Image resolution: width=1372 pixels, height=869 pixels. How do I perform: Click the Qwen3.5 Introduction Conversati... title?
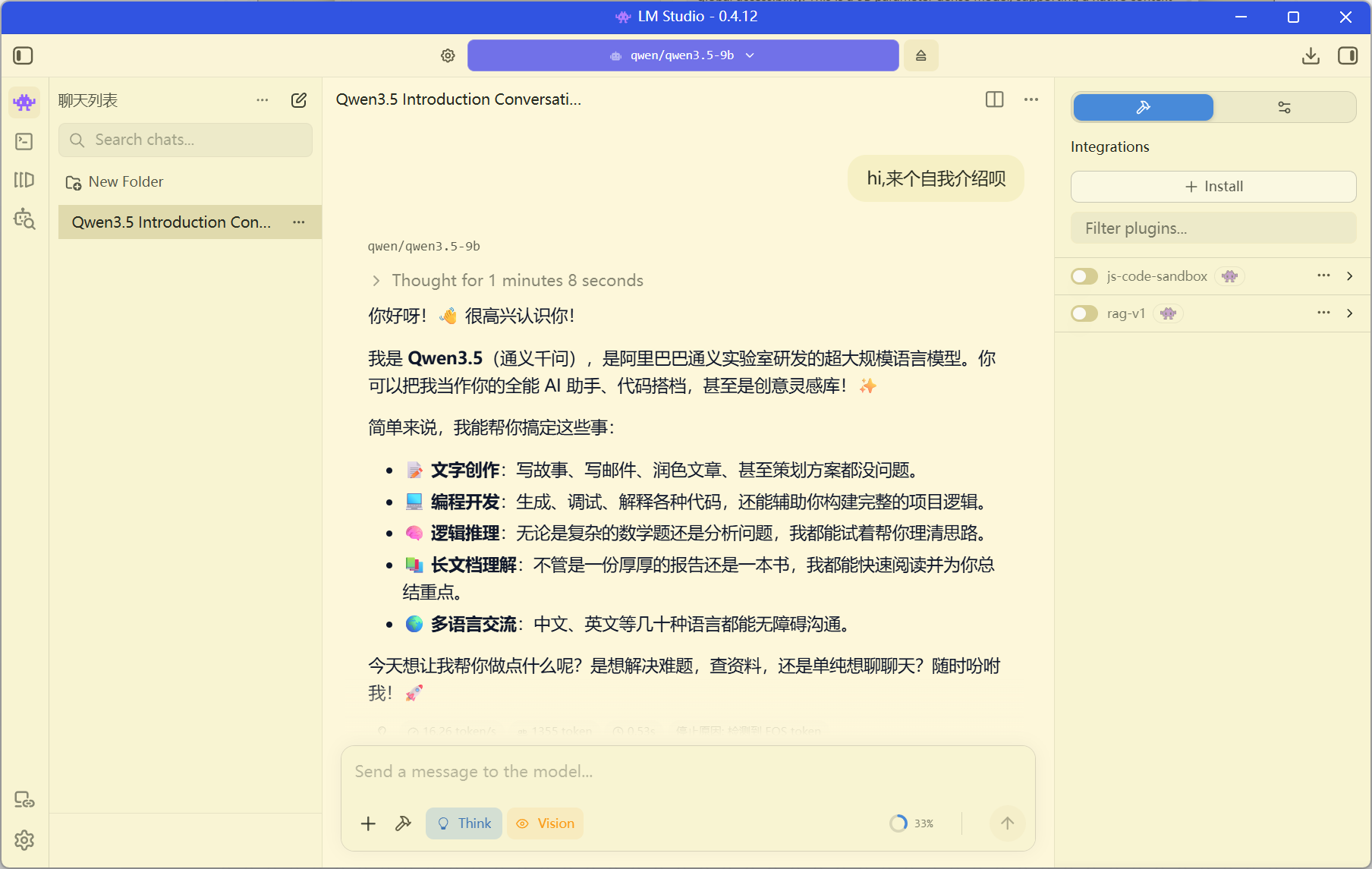pos(458,99)
